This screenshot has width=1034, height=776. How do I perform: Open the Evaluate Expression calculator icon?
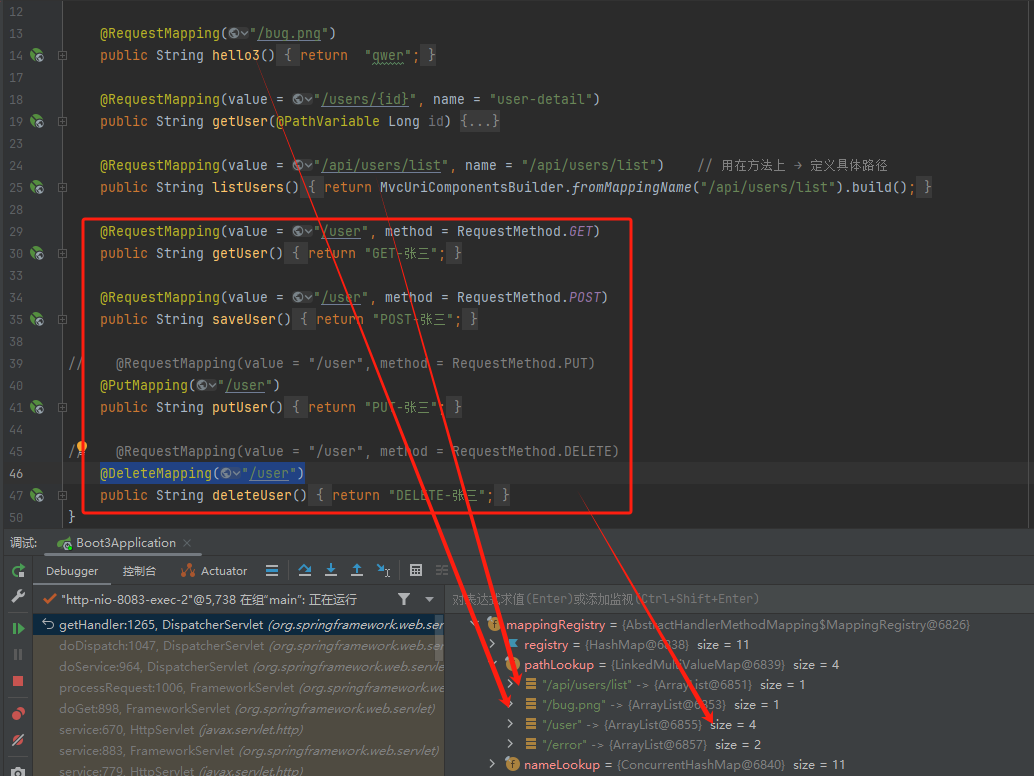tap(416, 570)
